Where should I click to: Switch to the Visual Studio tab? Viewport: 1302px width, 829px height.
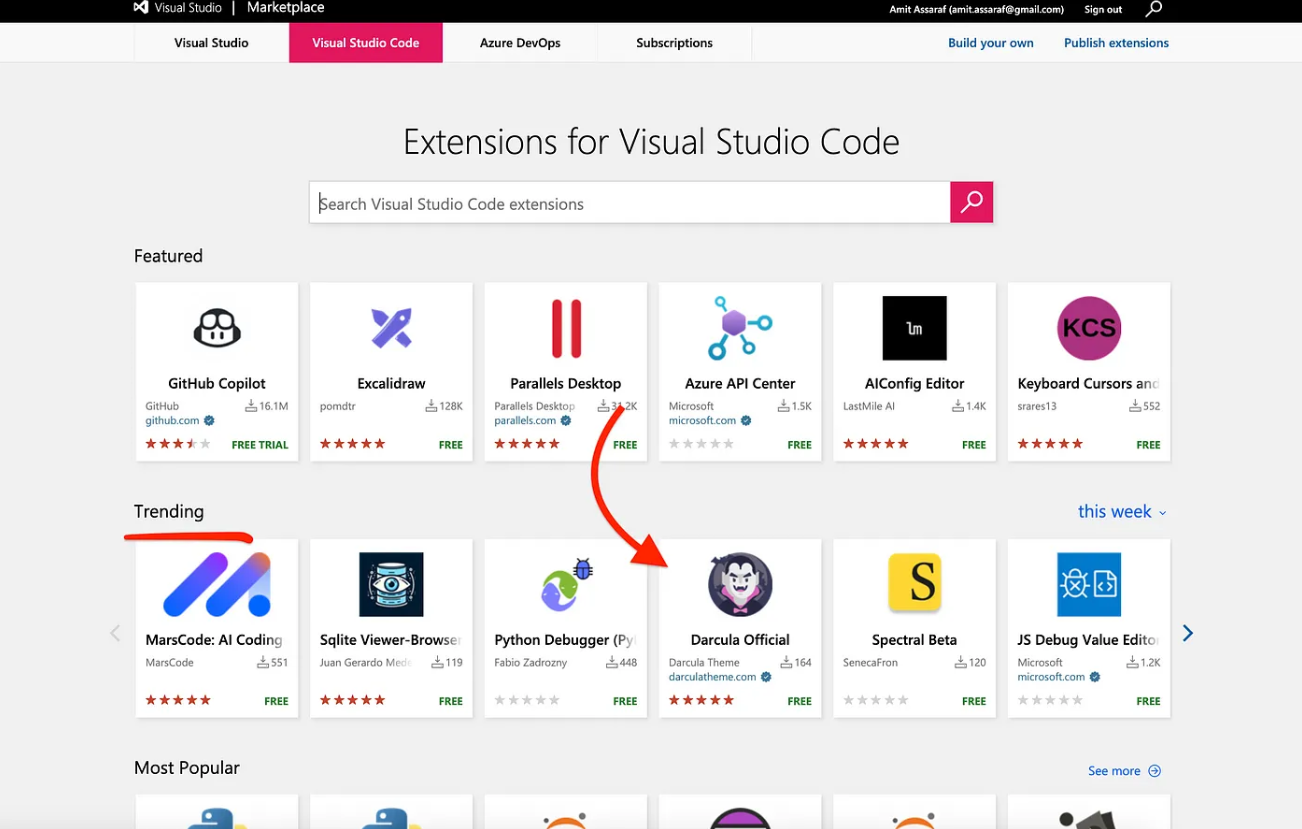click(x=211, y=43)
